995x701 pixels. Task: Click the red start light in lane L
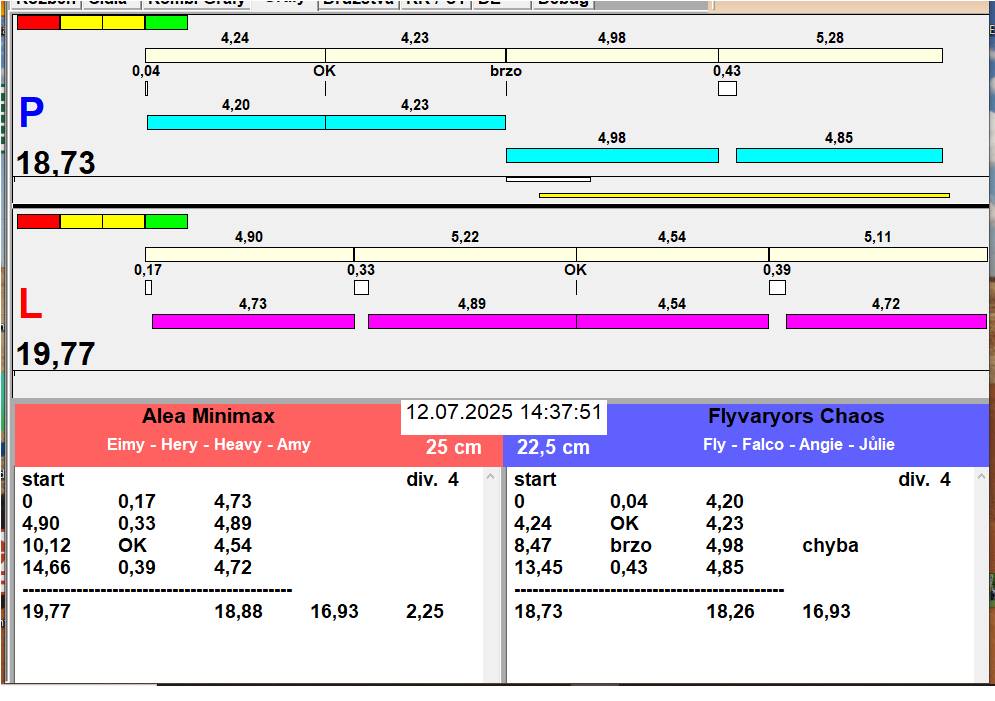(39, 221)
